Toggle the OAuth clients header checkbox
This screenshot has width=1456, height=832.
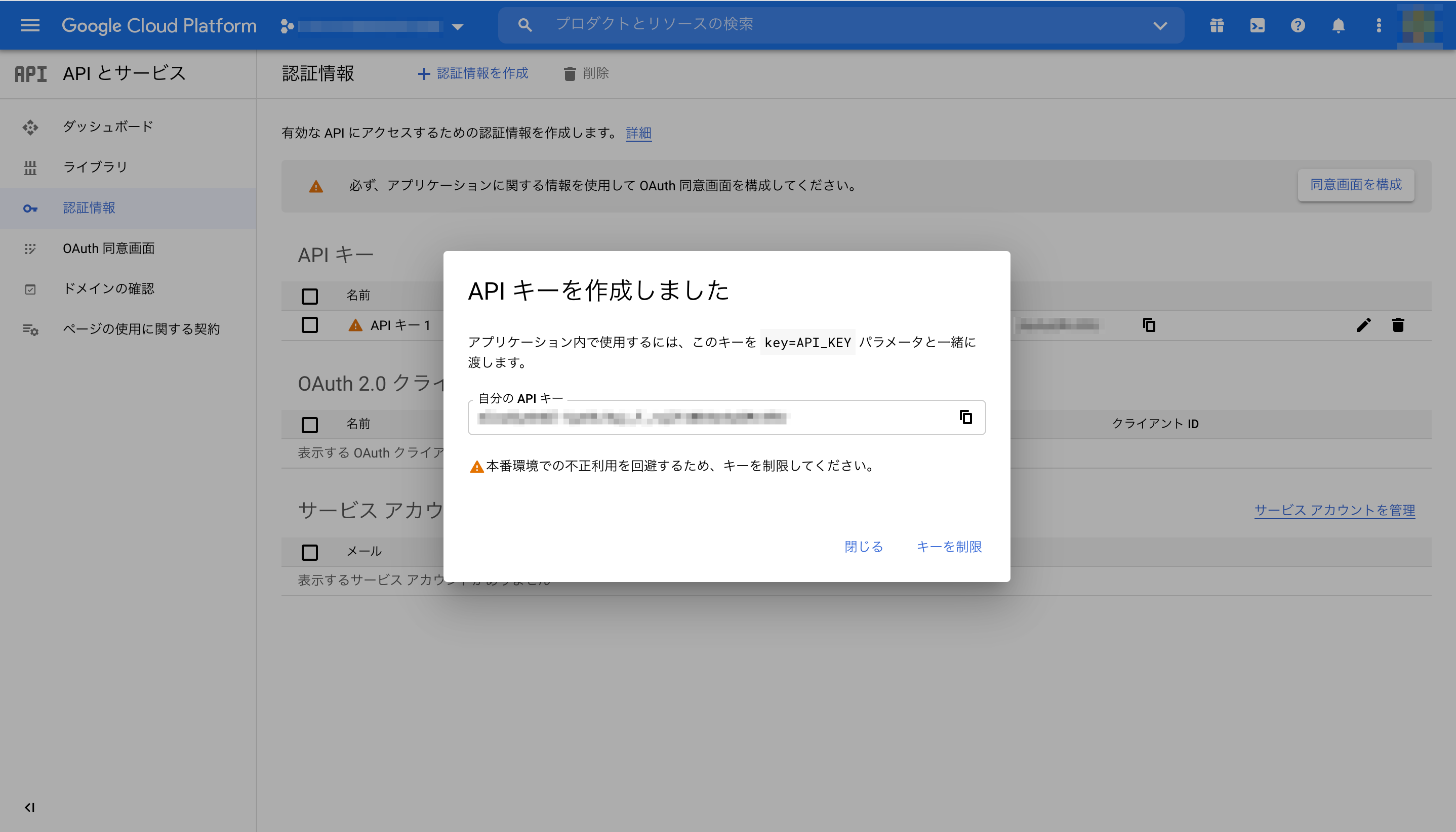pos(309,425)
